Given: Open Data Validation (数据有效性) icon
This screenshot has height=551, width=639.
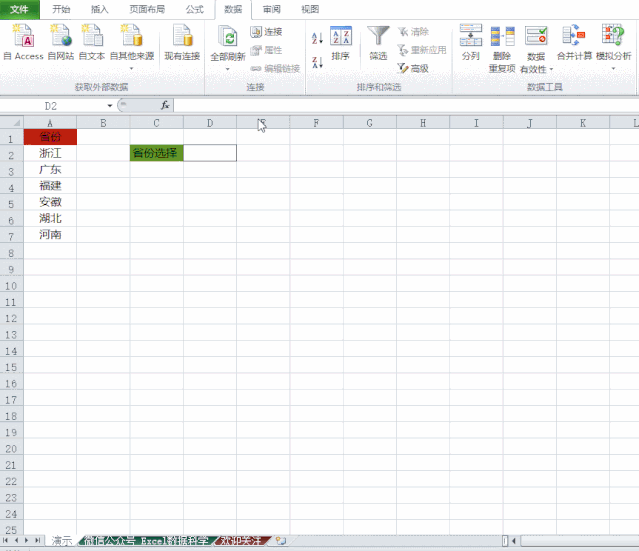Looking at the screenshot, I should [x=535, y=37].
